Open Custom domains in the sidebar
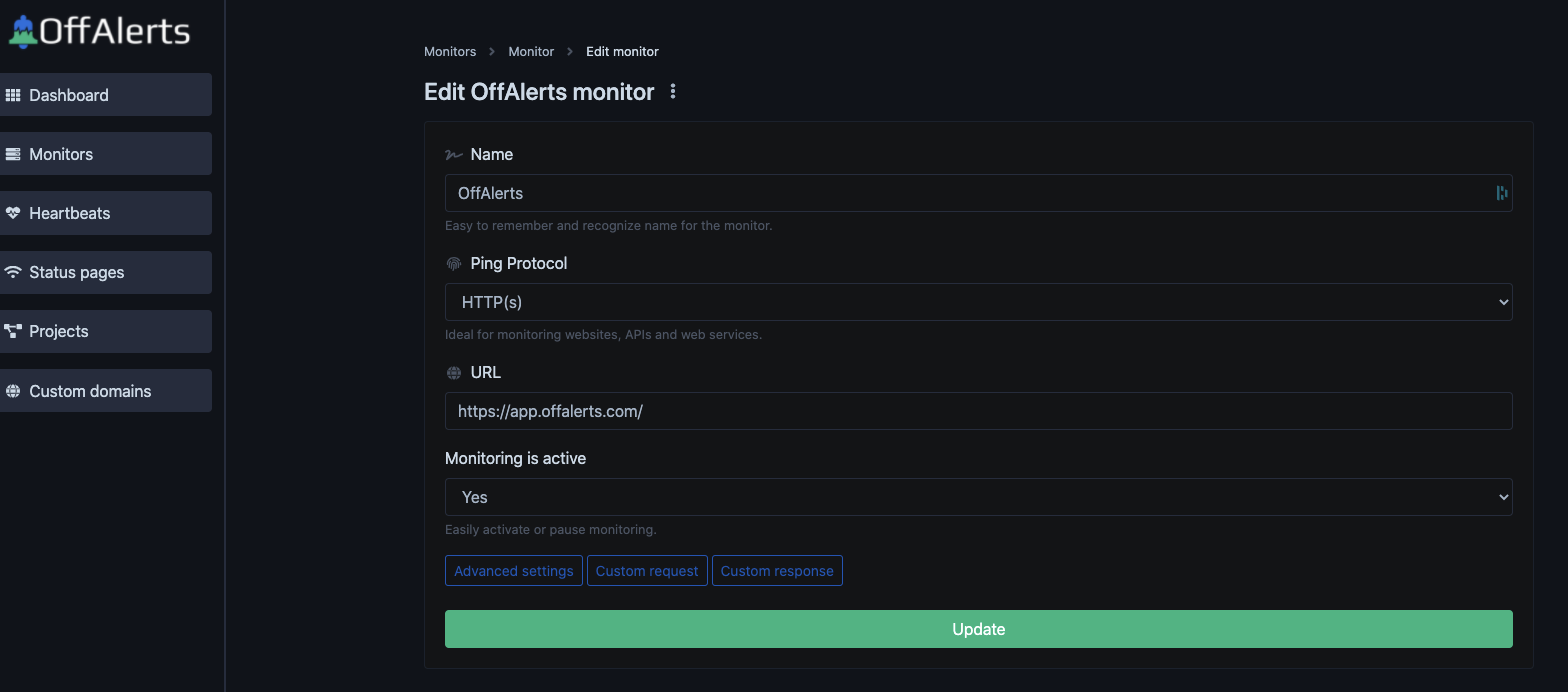Viewport: 1568px width, 692px height. (x=105, y=391)
